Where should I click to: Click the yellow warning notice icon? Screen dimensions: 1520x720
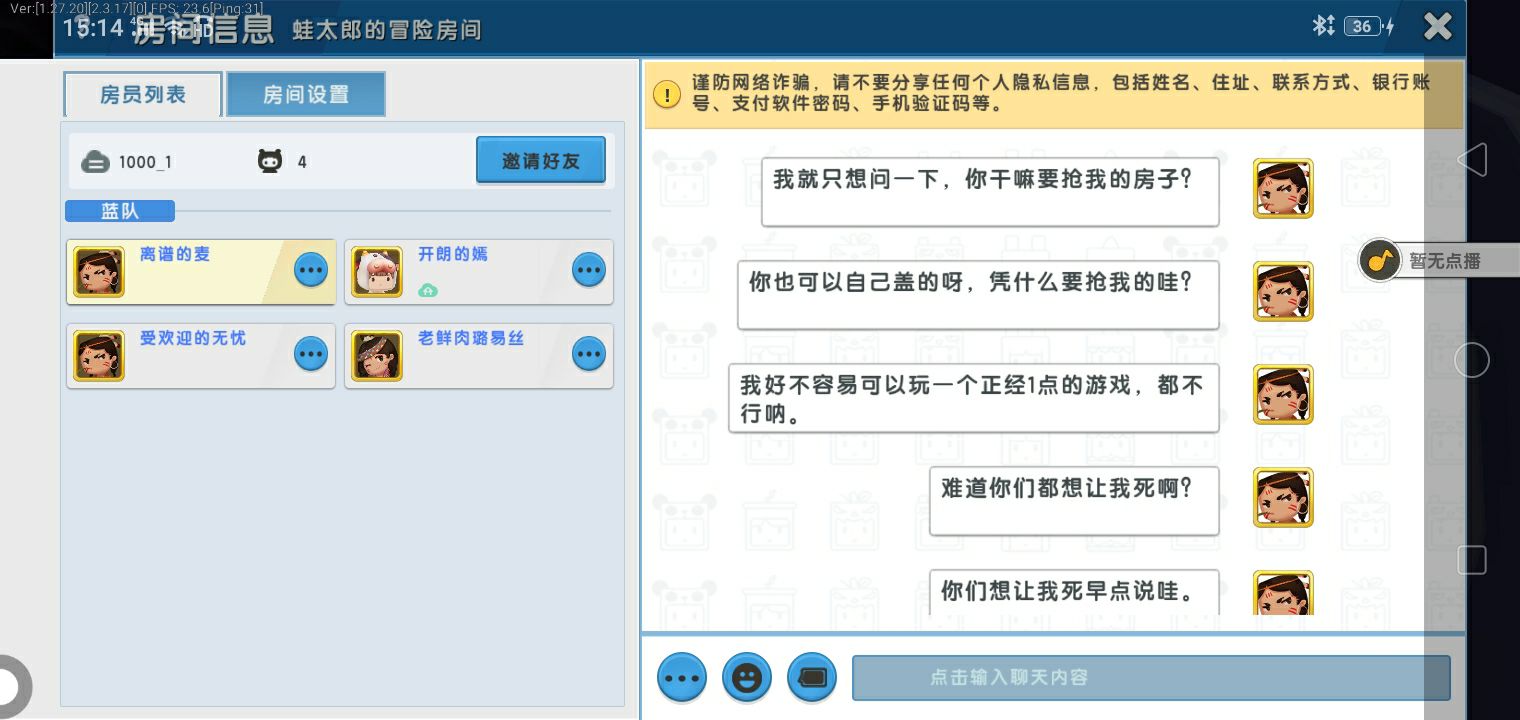pos(667,94)
